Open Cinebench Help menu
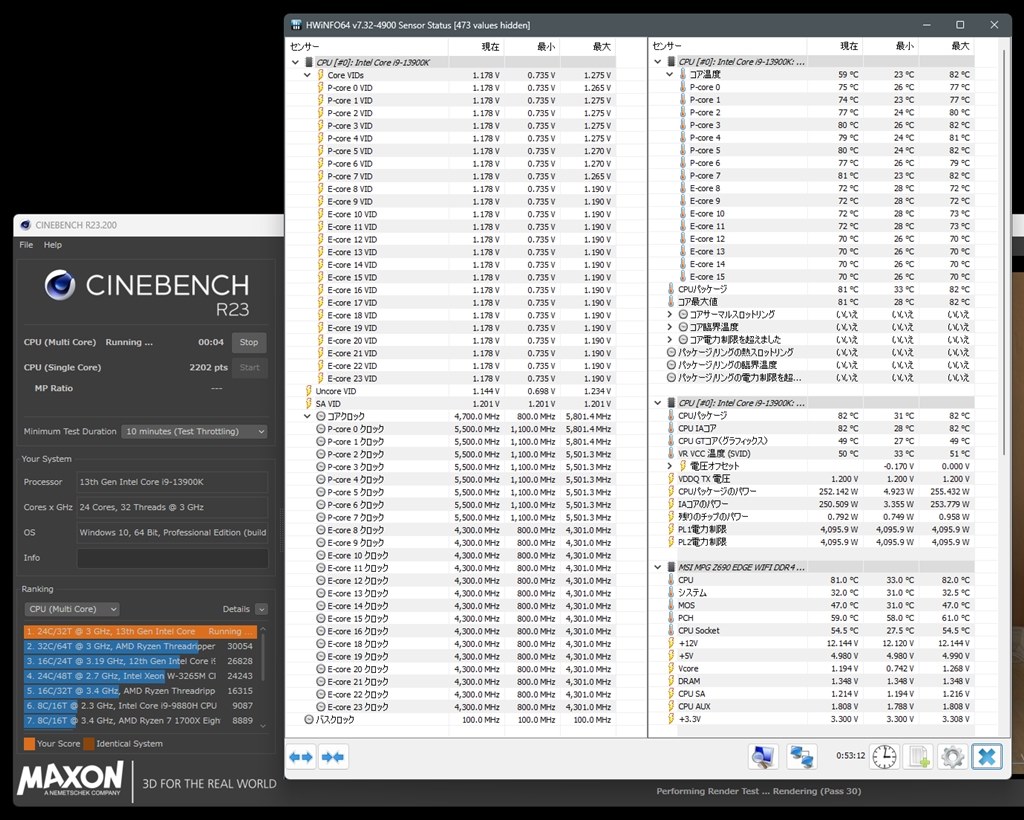Screen dimensions: 1024x820 pyautogui.click(x=53, y=245)
